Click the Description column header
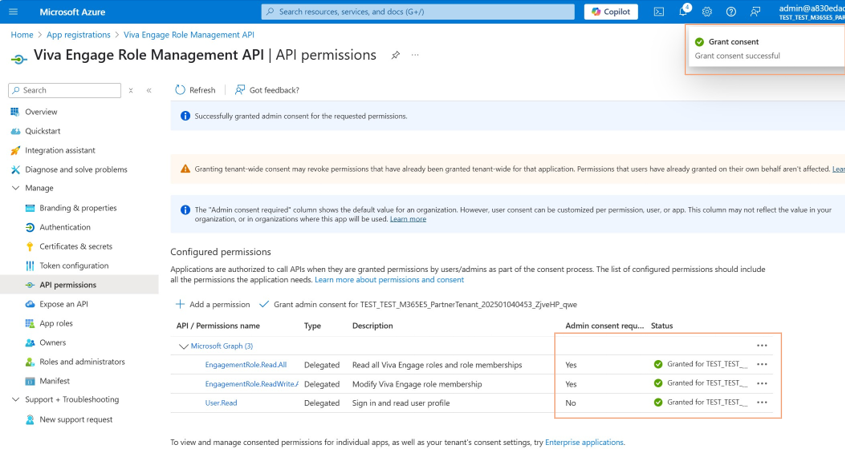The width and height of the screenshot is (845, 453). [372, 326]
